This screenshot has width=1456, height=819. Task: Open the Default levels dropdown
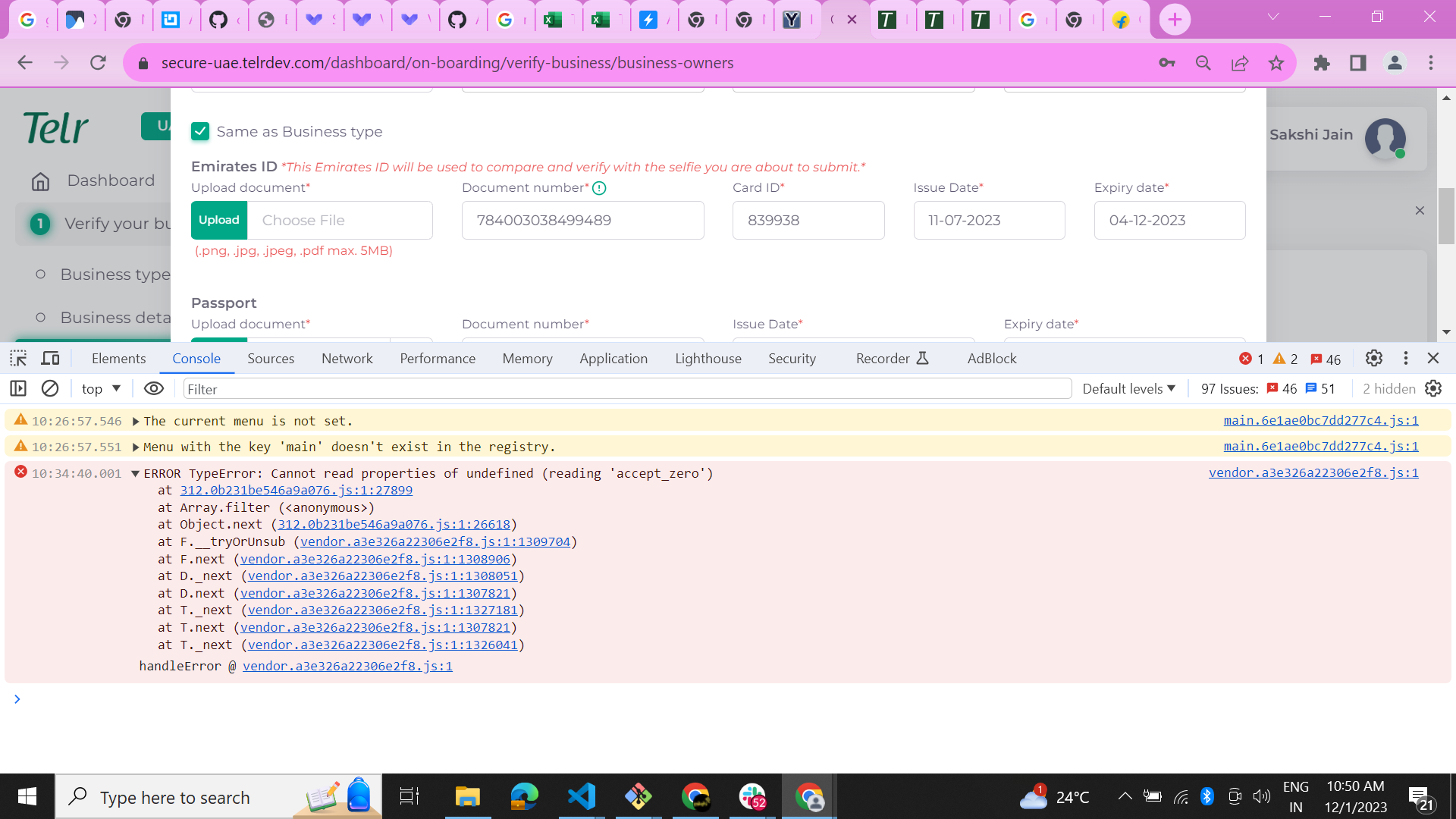coord(1128,388)
